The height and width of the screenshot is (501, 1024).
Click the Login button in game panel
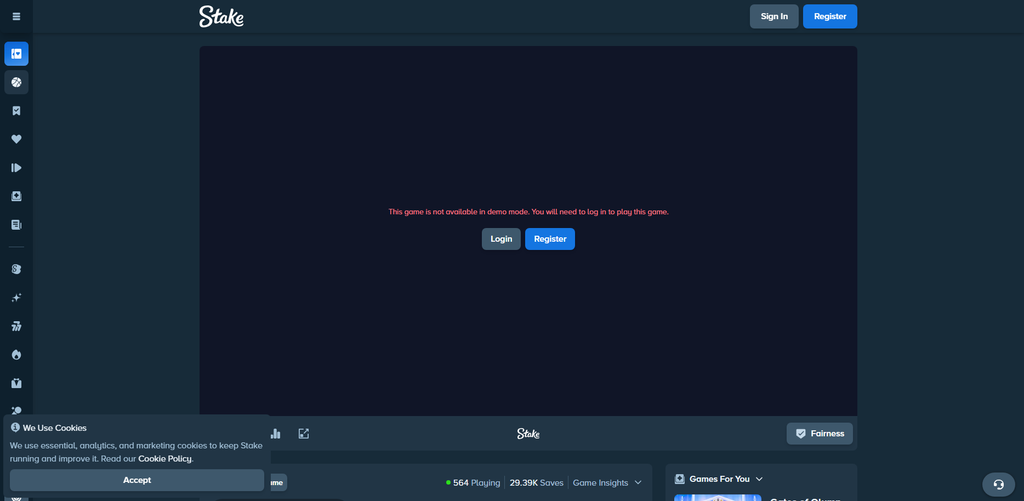click(x=501, y=239)
